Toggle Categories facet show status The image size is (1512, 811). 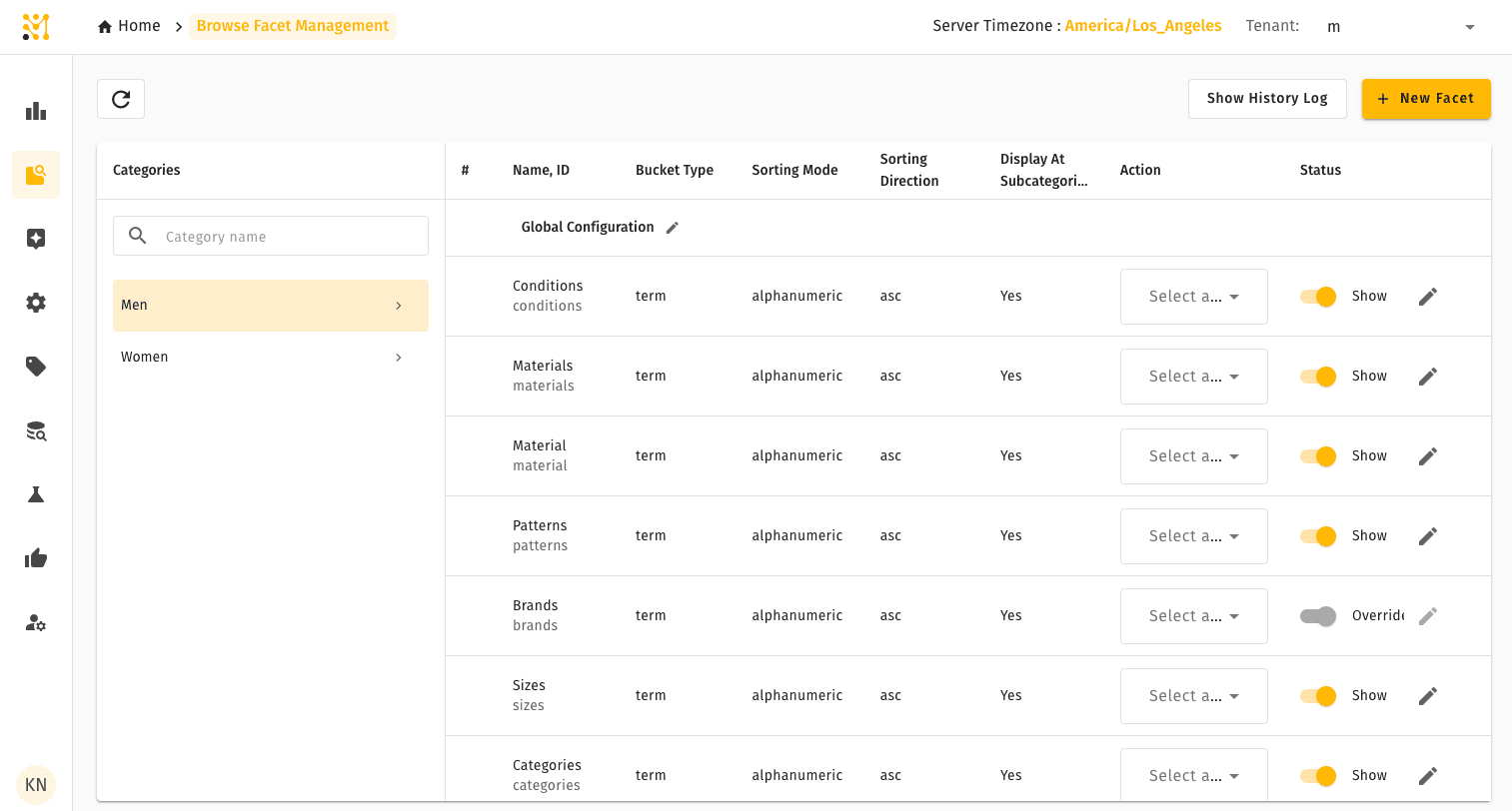pos(1318,776)
